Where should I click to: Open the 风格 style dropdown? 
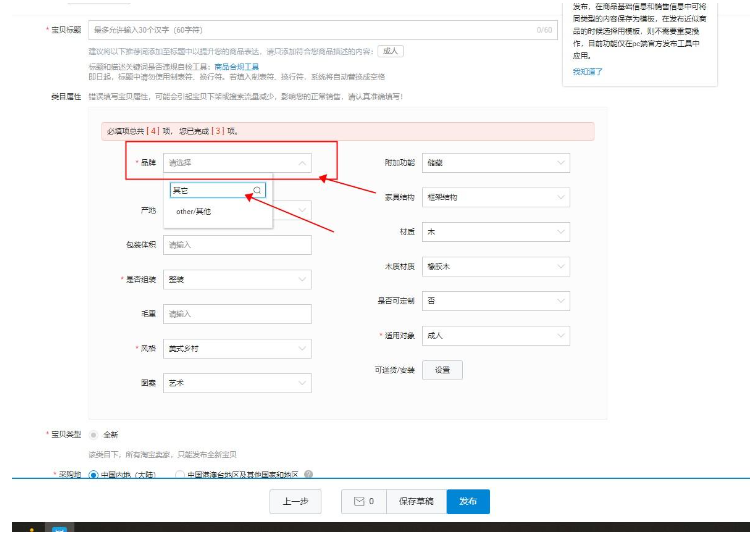coord(237,348)
